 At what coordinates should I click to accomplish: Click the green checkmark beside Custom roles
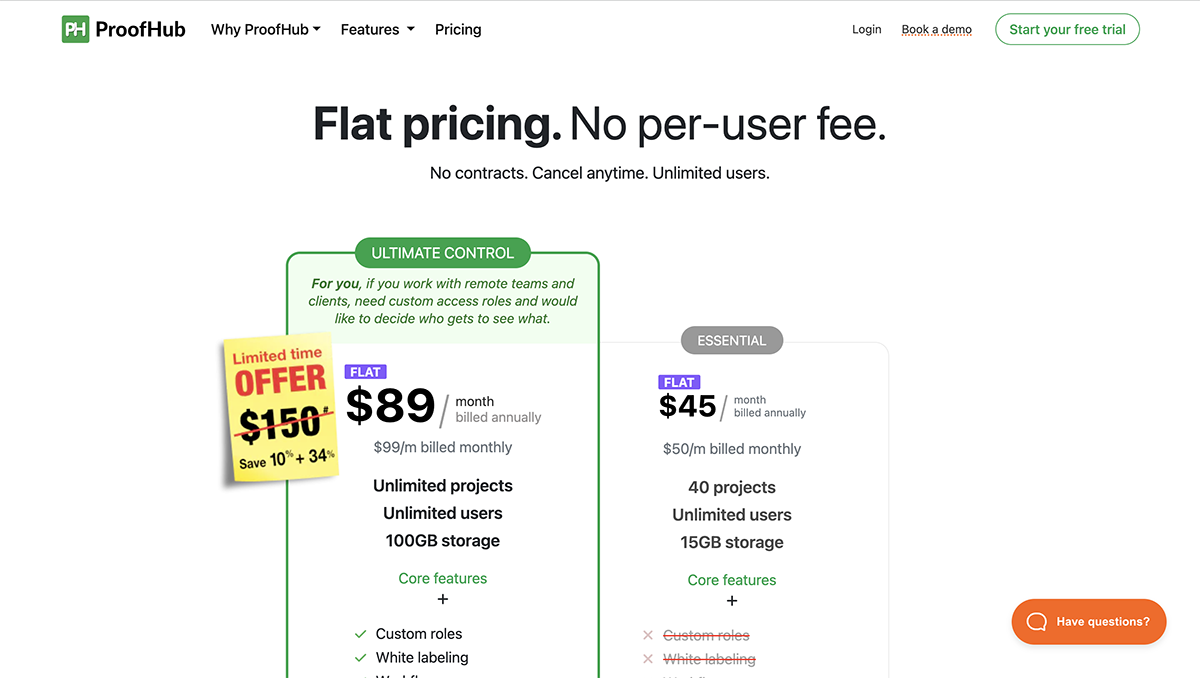(x=360, y=634)
